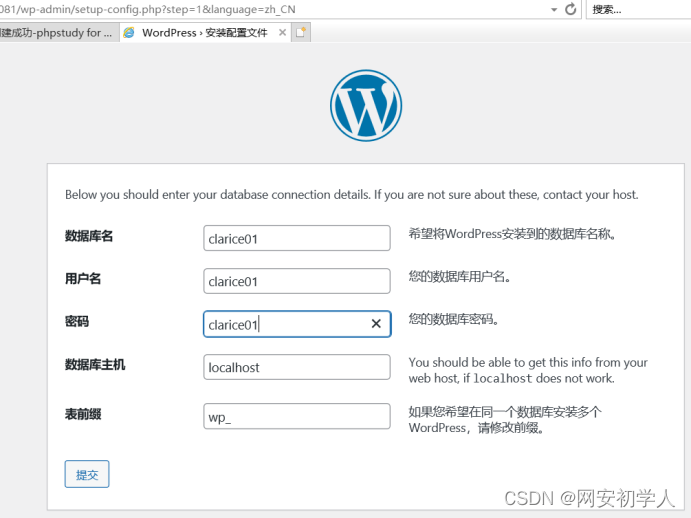Click the browser address bar URL

coord(148,9)
